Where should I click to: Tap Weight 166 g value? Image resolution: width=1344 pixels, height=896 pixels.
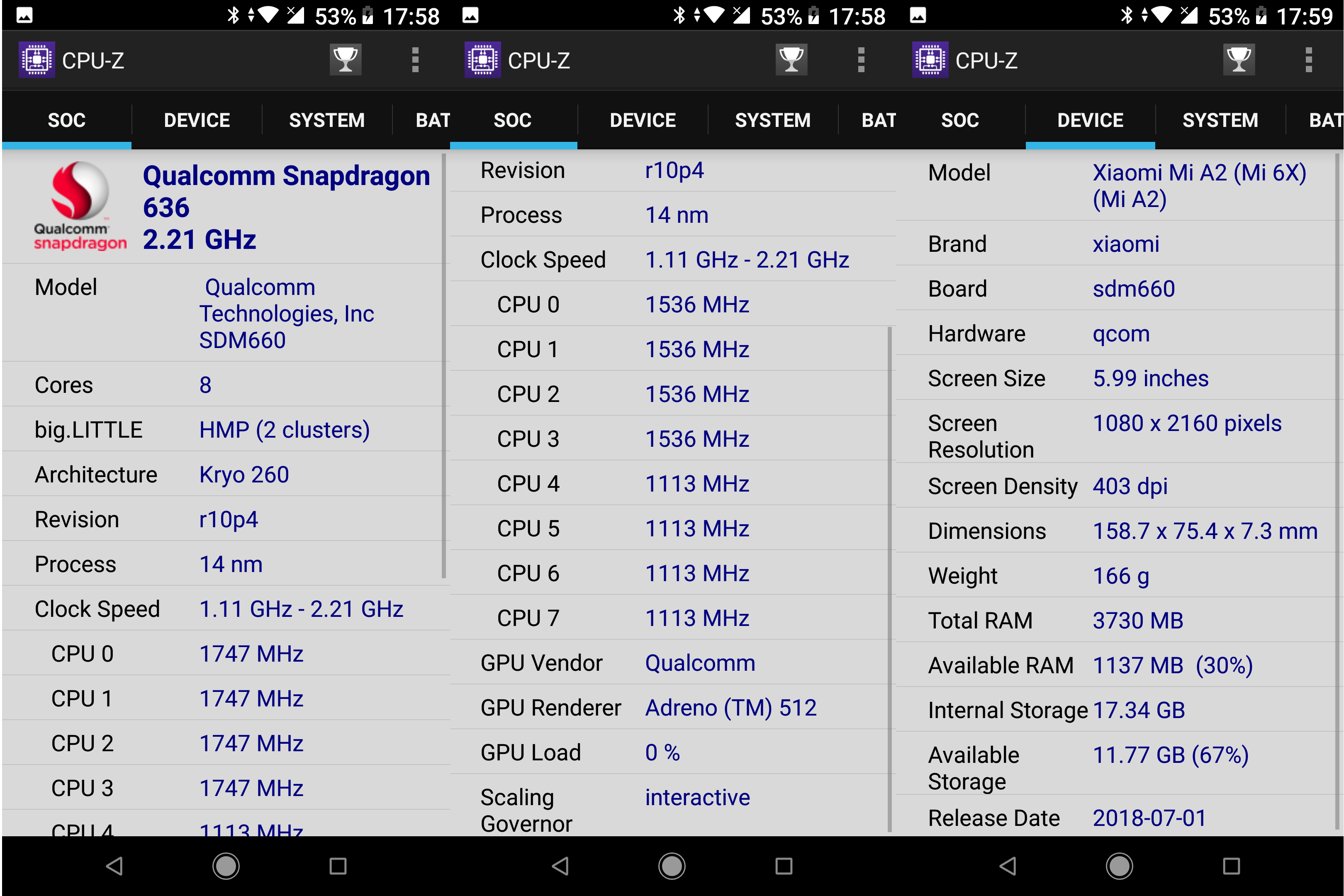(x=1120, y=577)
